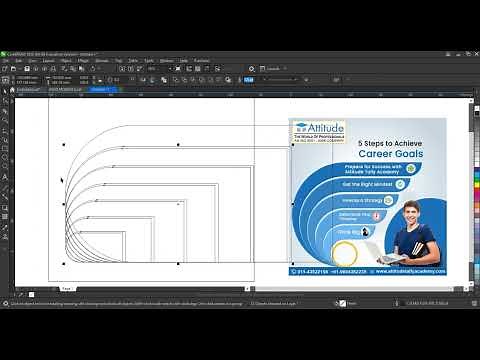The image size is (480, 360).
Task: Click the Save icon in the toolbar
Action: 27,69
